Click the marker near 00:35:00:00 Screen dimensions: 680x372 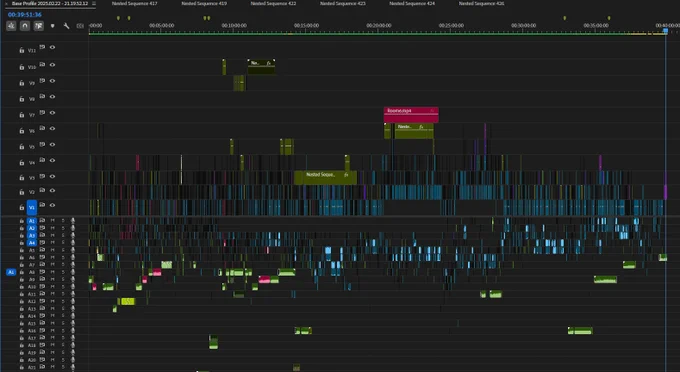coord(609,18)
